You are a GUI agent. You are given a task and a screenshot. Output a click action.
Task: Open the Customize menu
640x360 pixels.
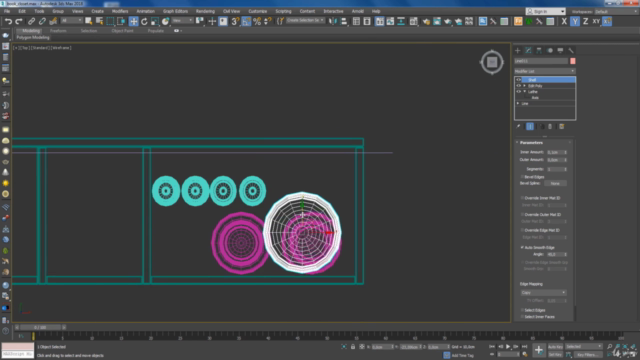pos(258,11)
